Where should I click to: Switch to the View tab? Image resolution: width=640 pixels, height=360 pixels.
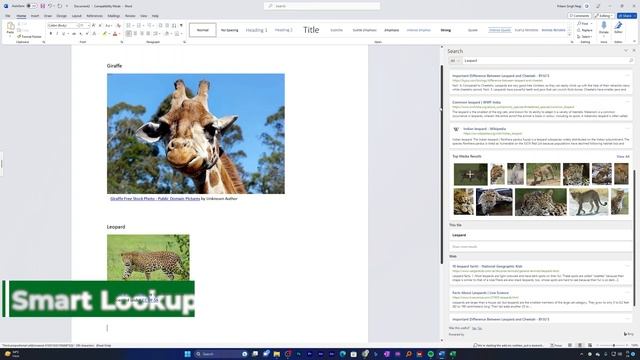144,16
